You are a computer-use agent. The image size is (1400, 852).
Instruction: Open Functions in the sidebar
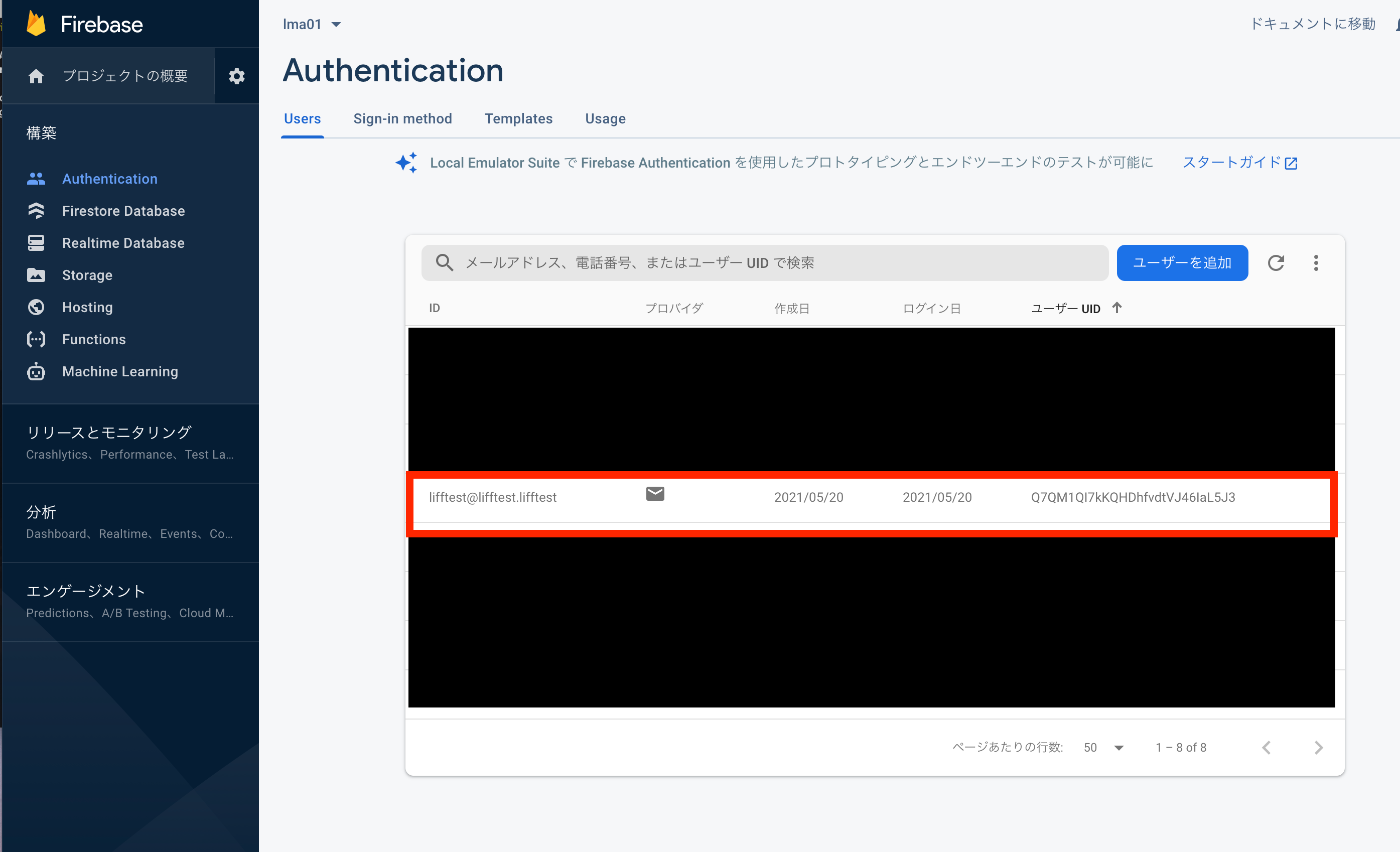(x=94, y=339)
